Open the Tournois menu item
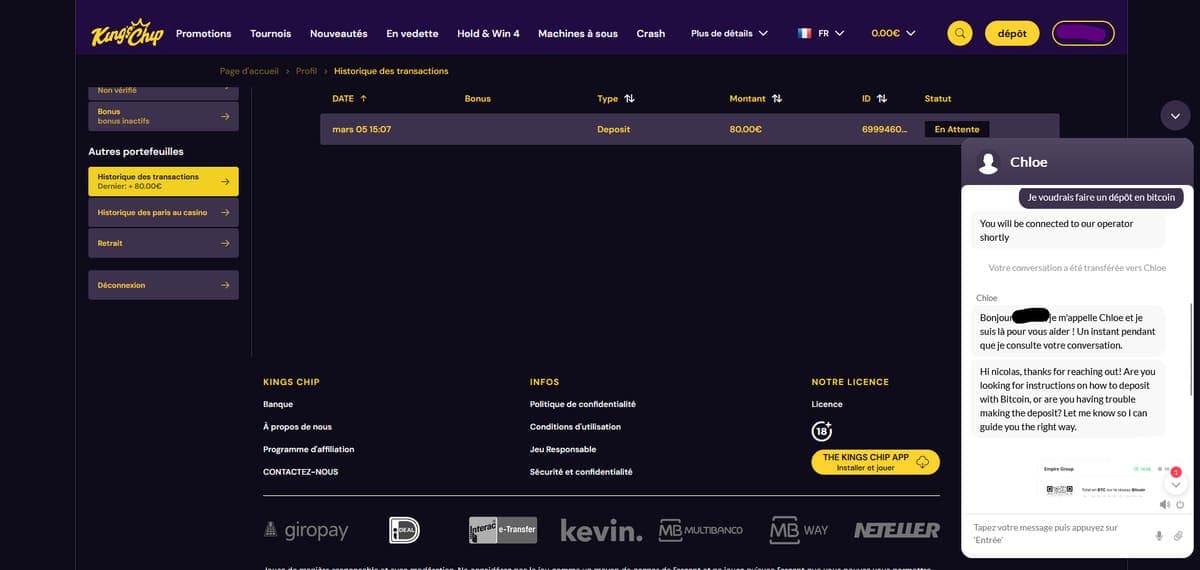Viewport: 1200px width, 570px height. click(270, 33)
